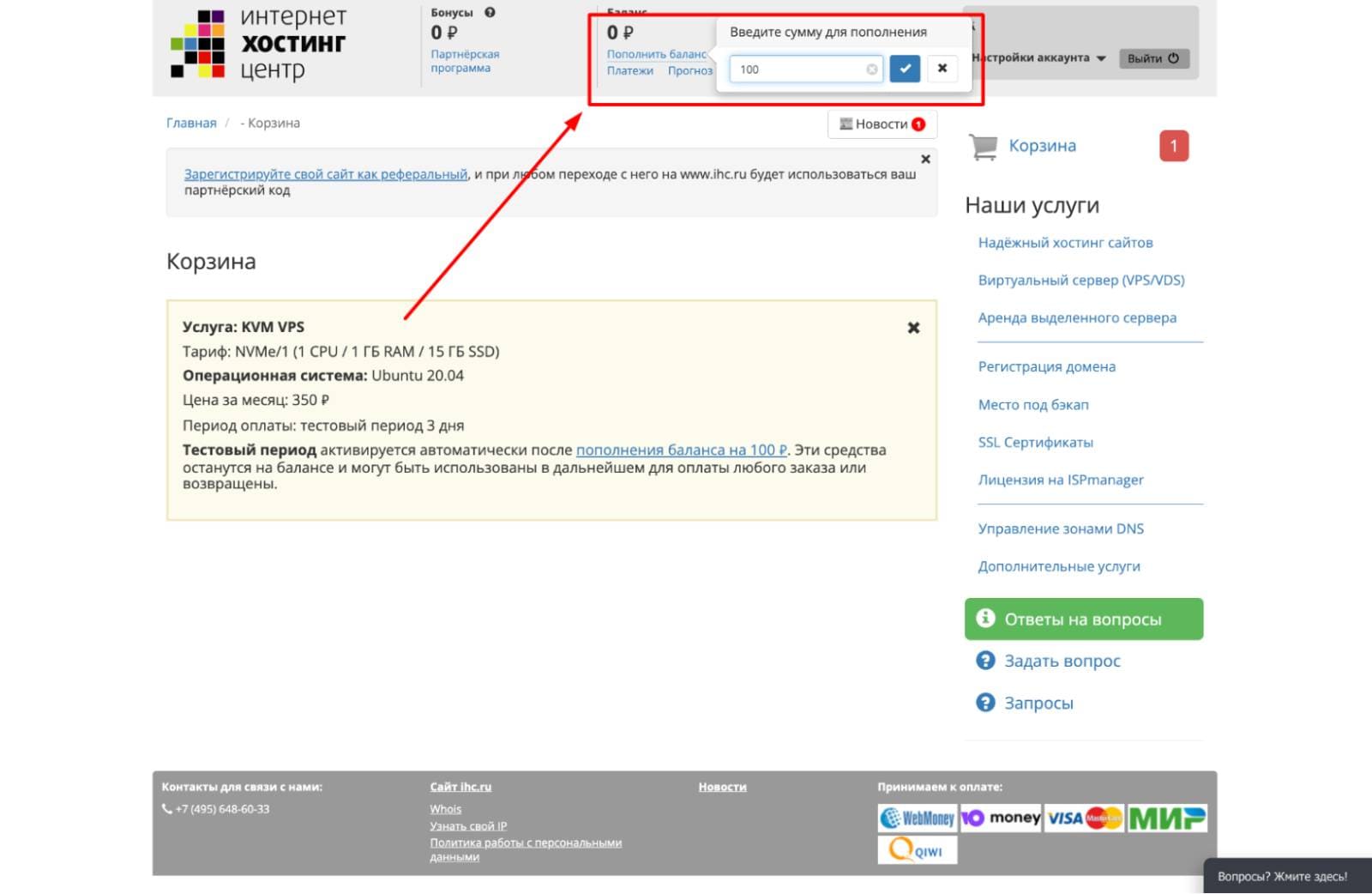Click the green Ответы на вопросы button

point(1084,619)
